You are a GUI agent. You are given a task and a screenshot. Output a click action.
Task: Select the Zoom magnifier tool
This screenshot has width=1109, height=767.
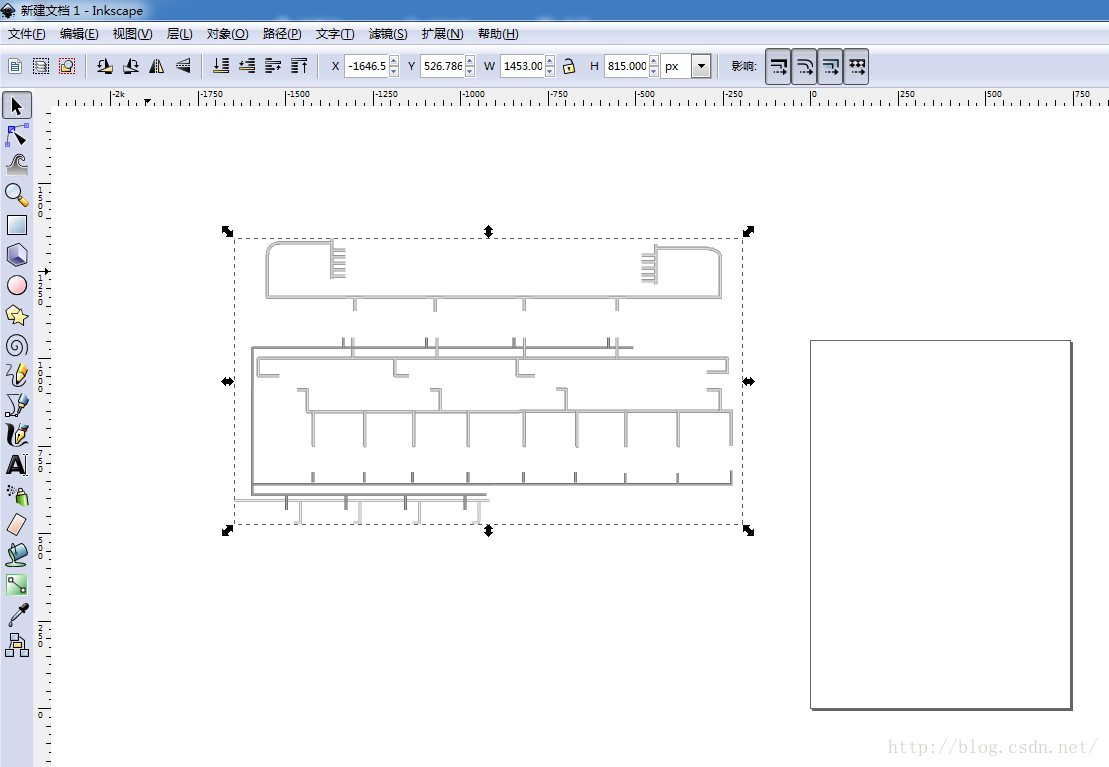17,195
